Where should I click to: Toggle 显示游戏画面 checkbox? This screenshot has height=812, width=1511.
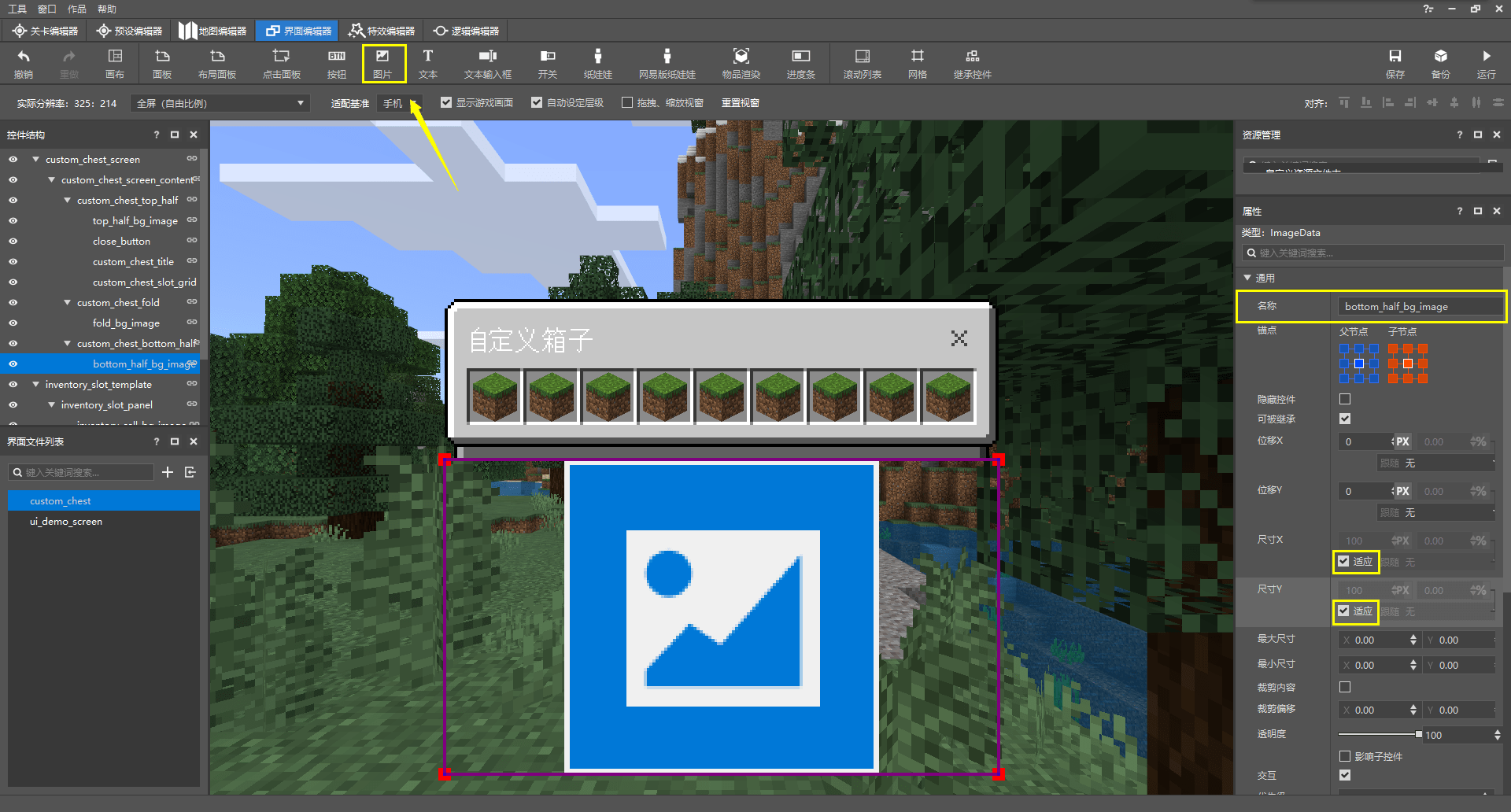click(446, 103)
